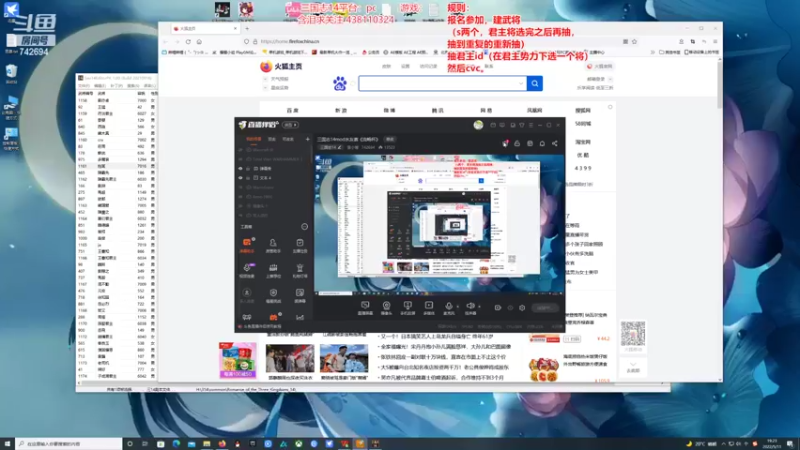Viewport: 800px width, 450px height.
Task: Open the chart tool in the toolbox
Action: (x=299, y=317)
